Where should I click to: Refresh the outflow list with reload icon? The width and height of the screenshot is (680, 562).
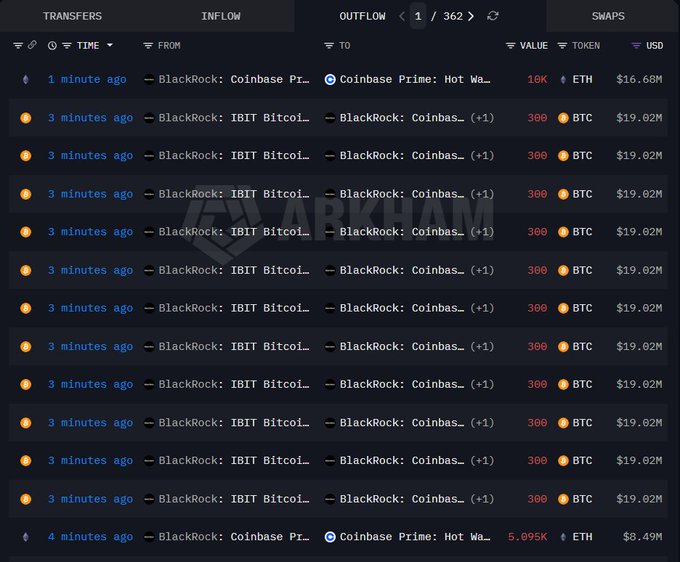click(x=493, y=16)
